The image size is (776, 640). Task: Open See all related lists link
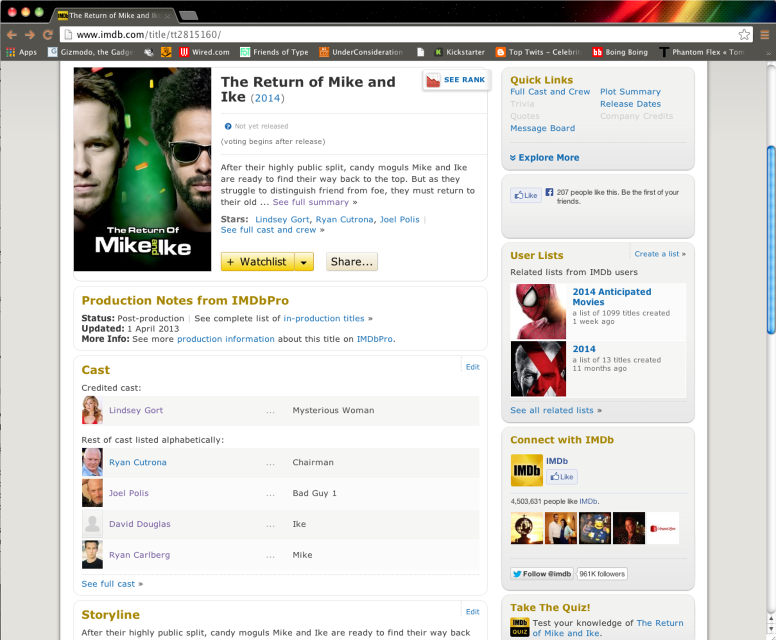pyautogui.click(x=551, y=410)
